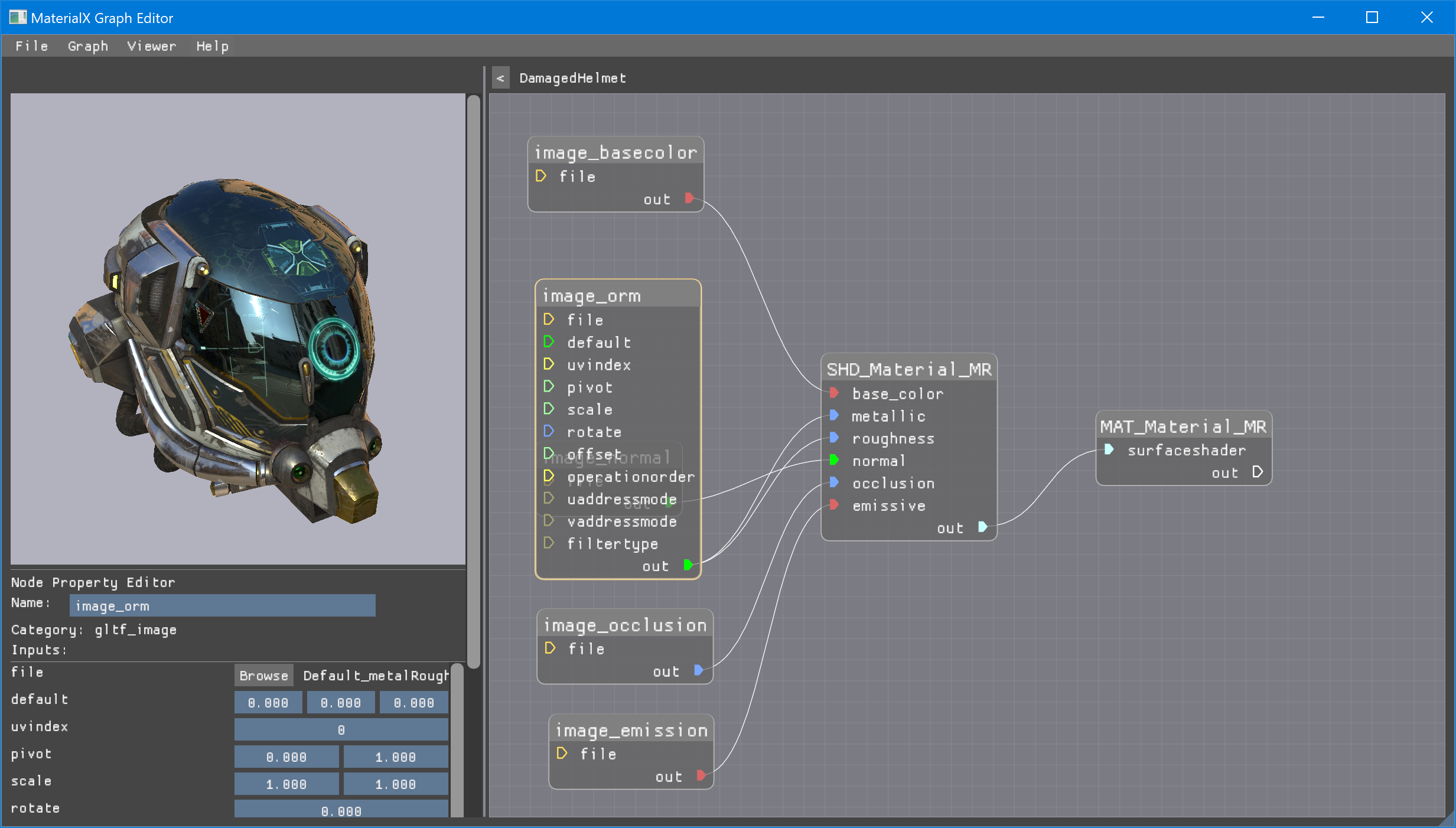
Task: Click the out pin of image_basecolor node
Action: point(689,198)
